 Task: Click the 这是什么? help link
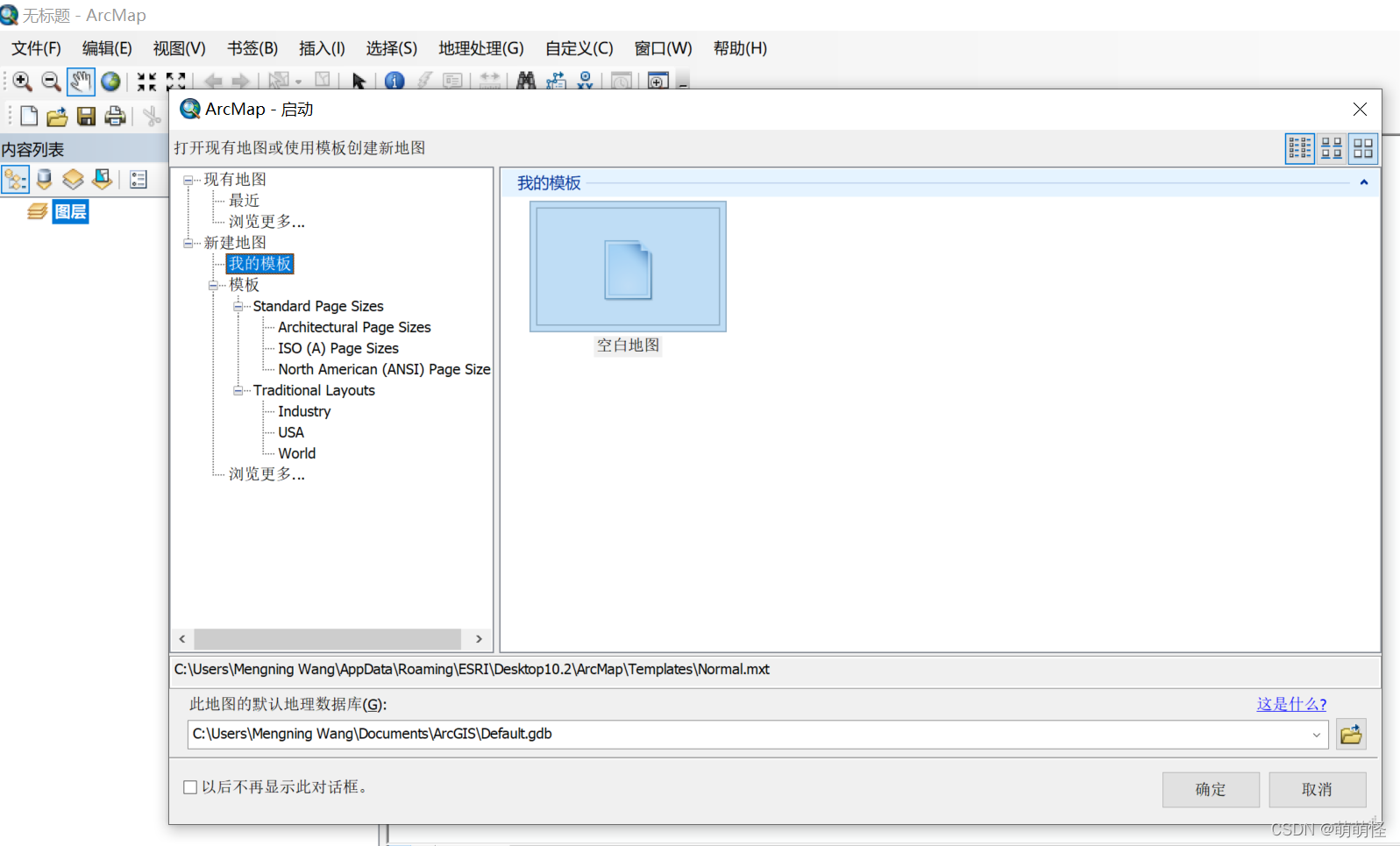coord(1291,704)
